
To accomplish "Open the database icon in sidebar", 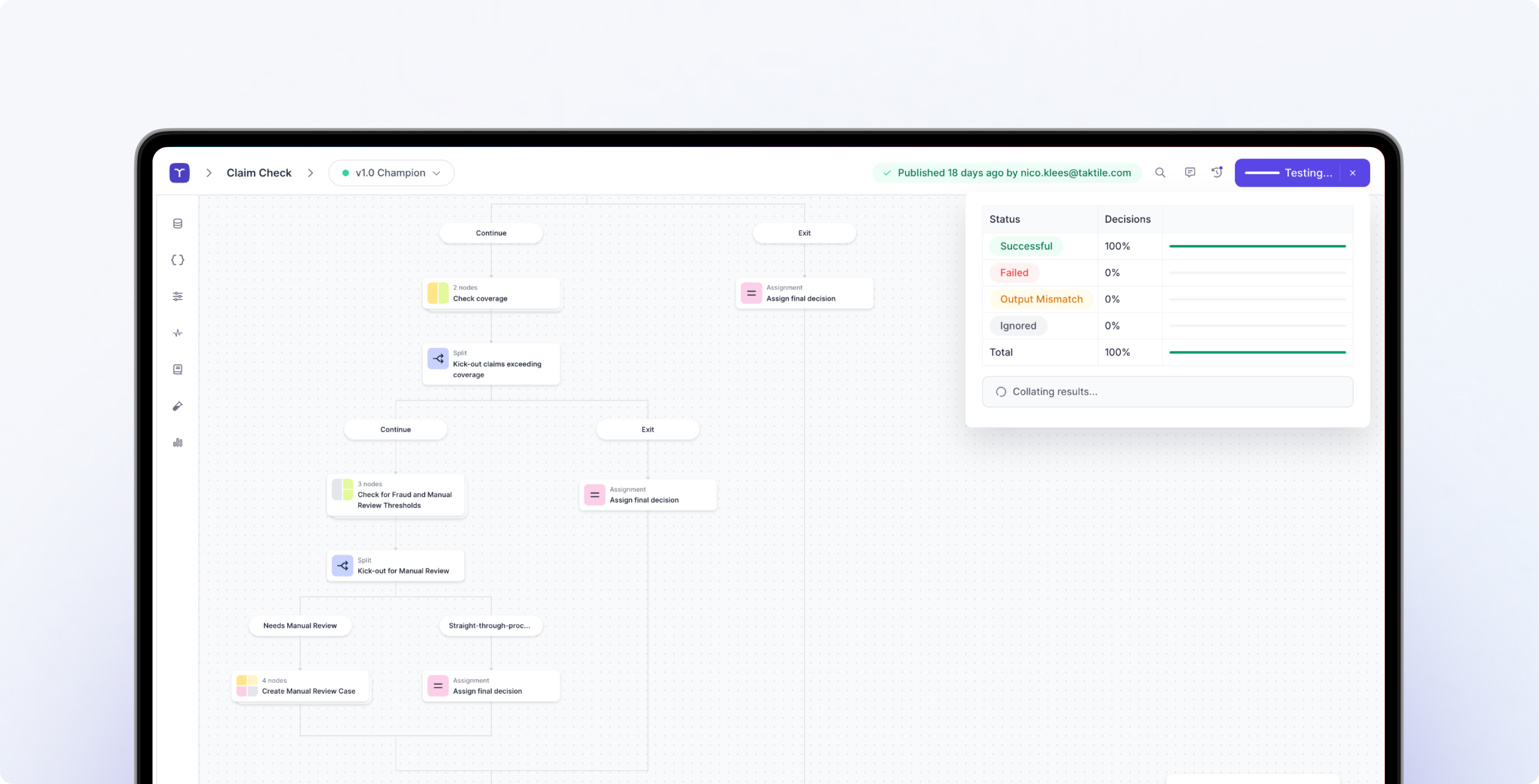I will (177, 223).
